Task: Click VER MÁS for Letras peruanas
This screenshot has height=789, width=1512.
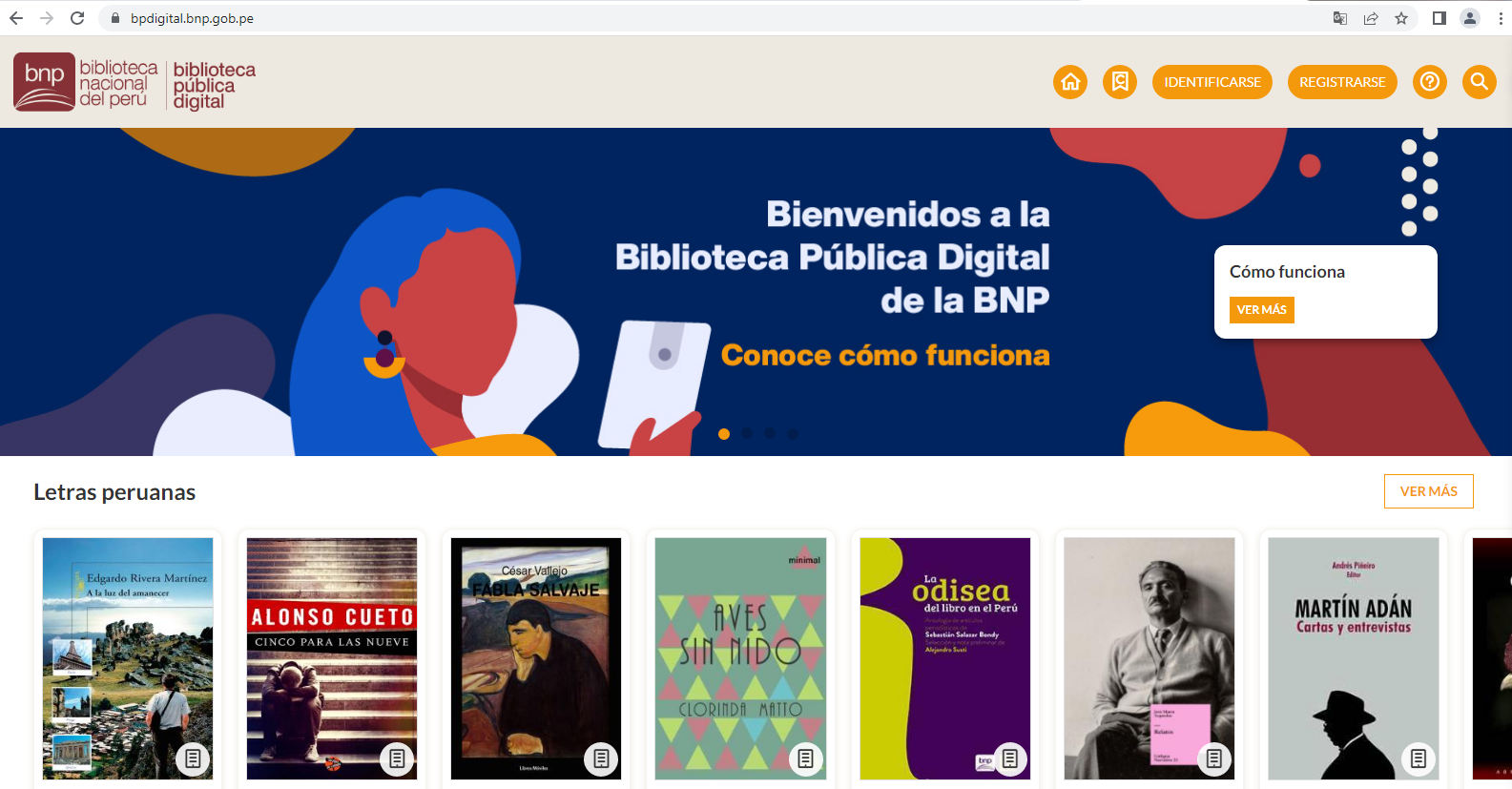Action: (1429, 491)
